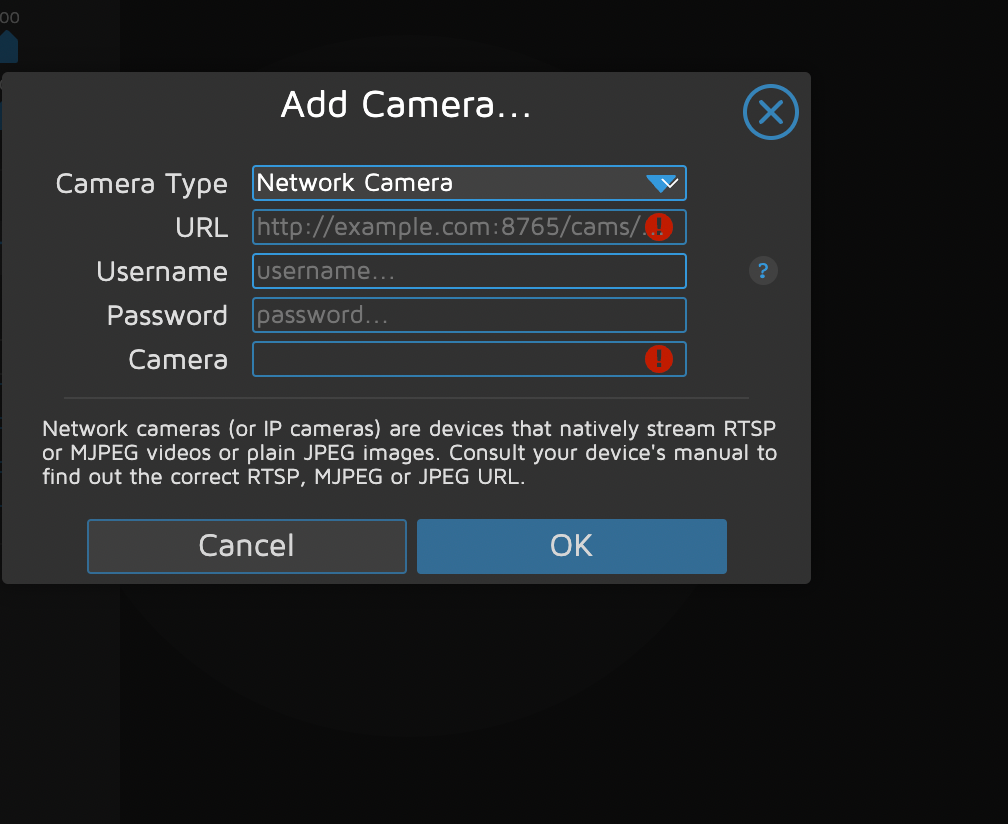Click the blue question mark help icon

pos(763,270)
